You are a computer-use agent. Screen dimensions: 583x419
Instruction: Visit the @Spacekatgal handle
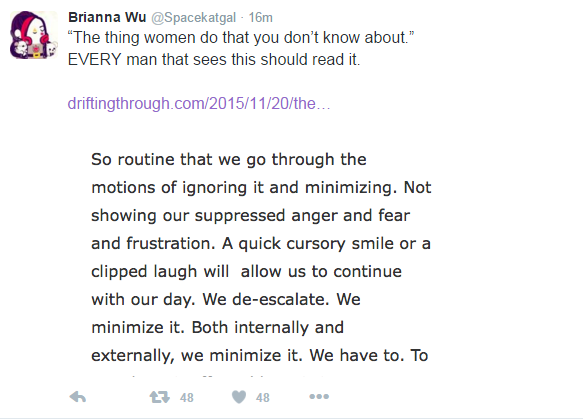pos(193,18)
